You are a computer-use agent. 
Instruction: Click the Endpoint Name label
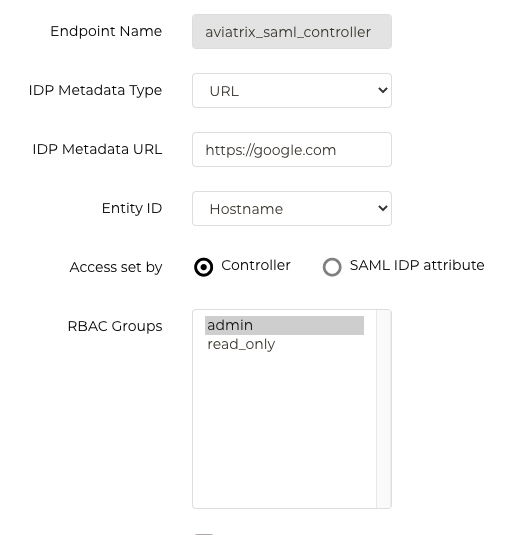click(106, 31)
